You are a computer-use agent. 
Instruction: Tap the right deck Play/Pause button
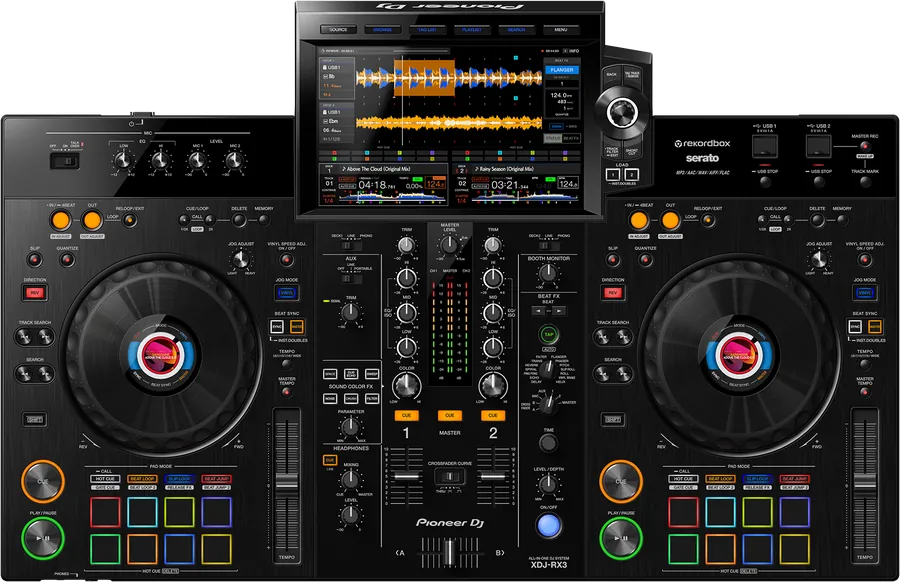[621, 538]
